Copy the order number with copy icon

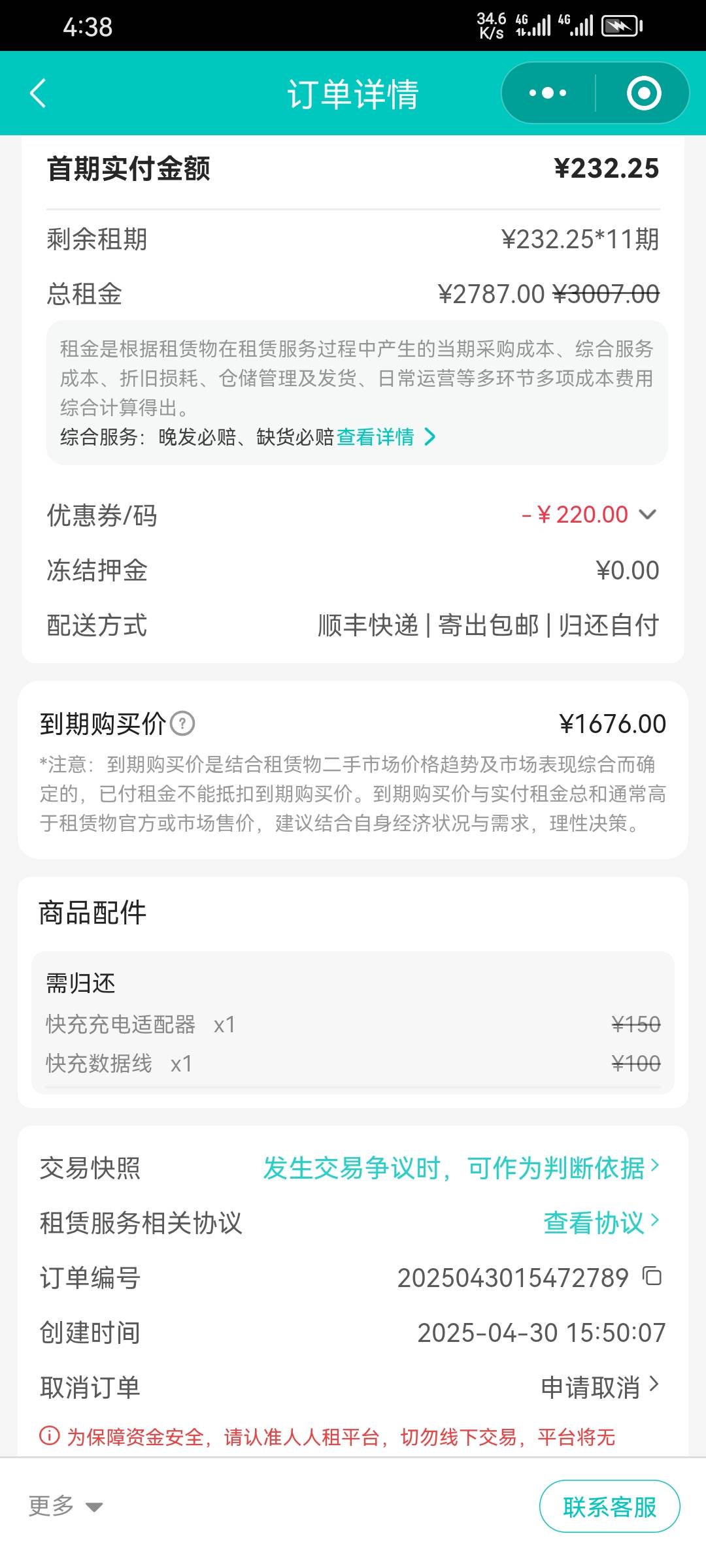(652, 1276)
